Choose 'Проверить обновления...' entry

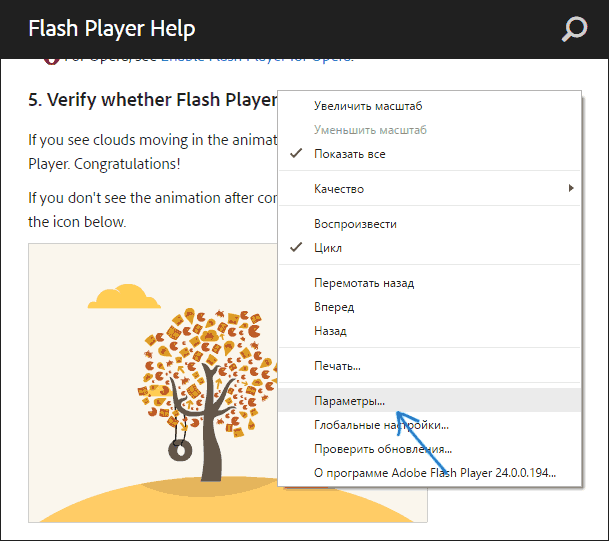[382, 449]
